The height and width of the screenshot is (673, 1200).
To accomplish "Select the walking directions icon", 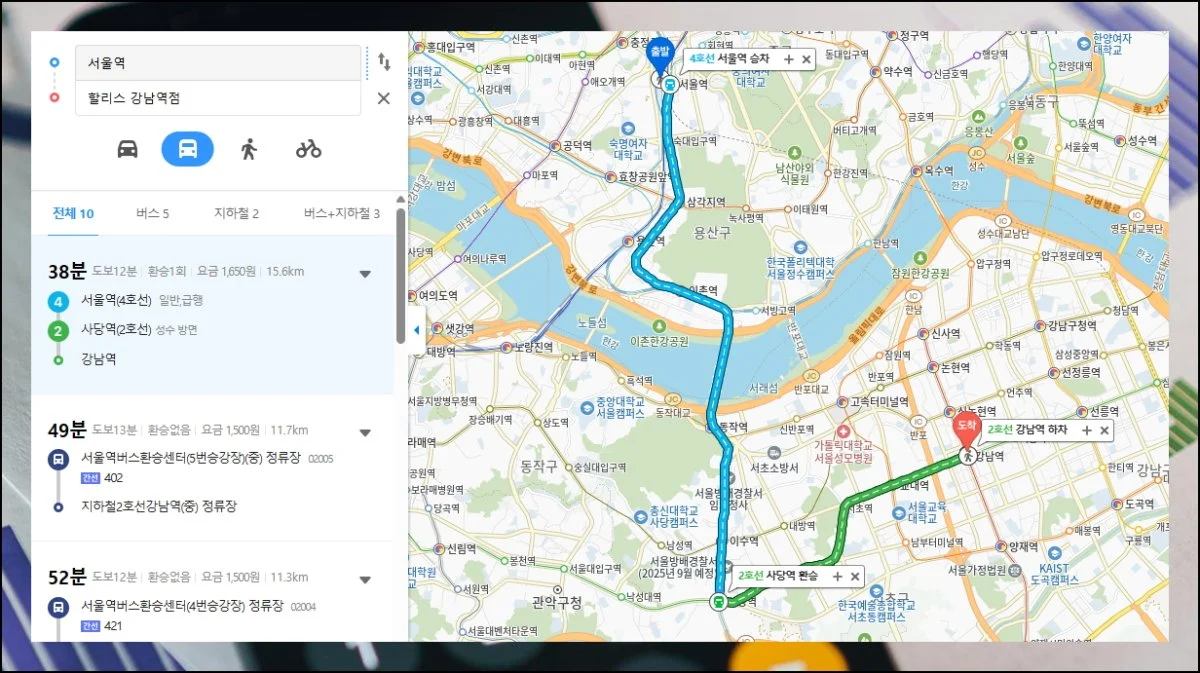I will (x=249, y=149).
